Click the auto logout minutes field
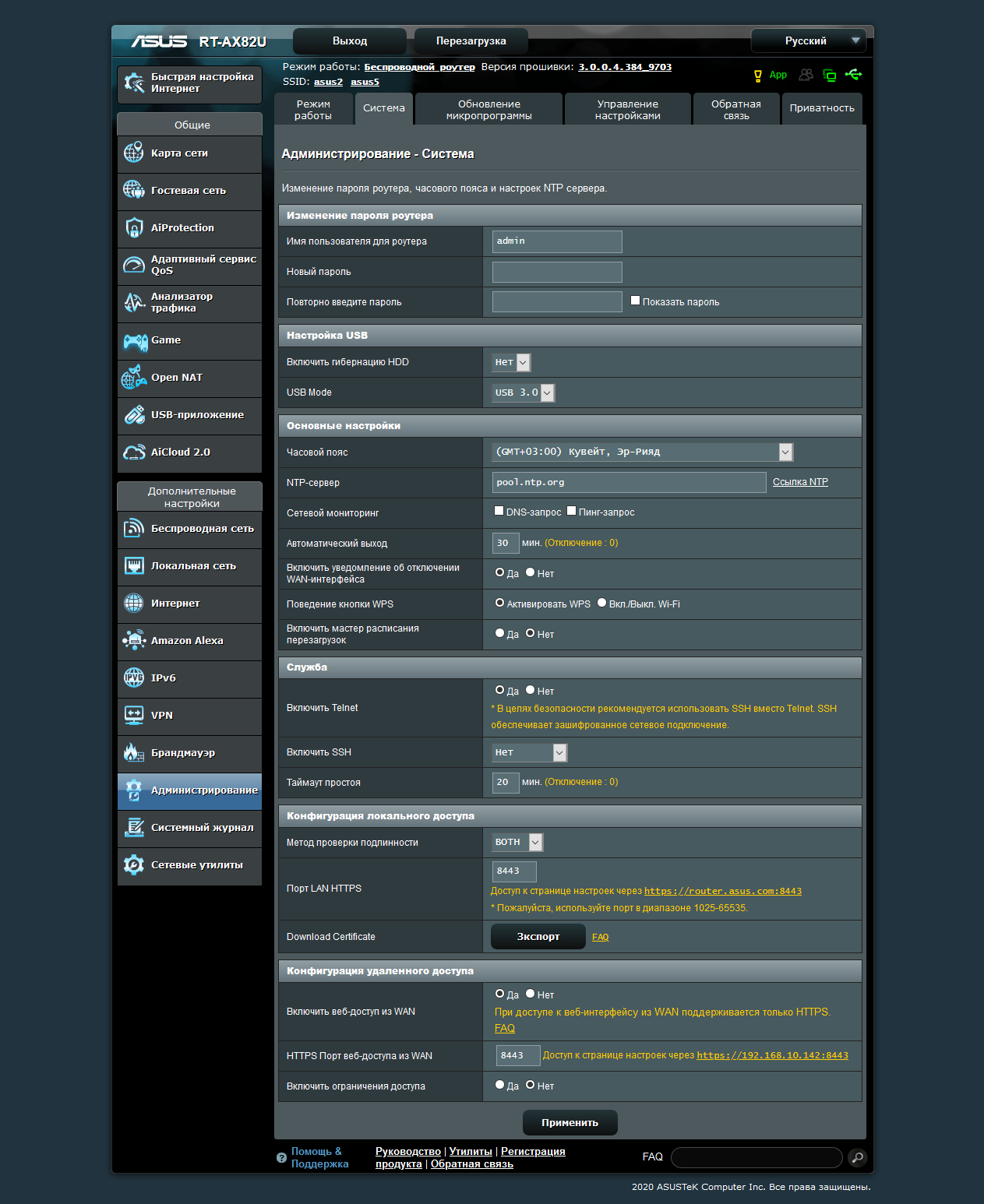Screen dimensions: 984x1204 506,543
